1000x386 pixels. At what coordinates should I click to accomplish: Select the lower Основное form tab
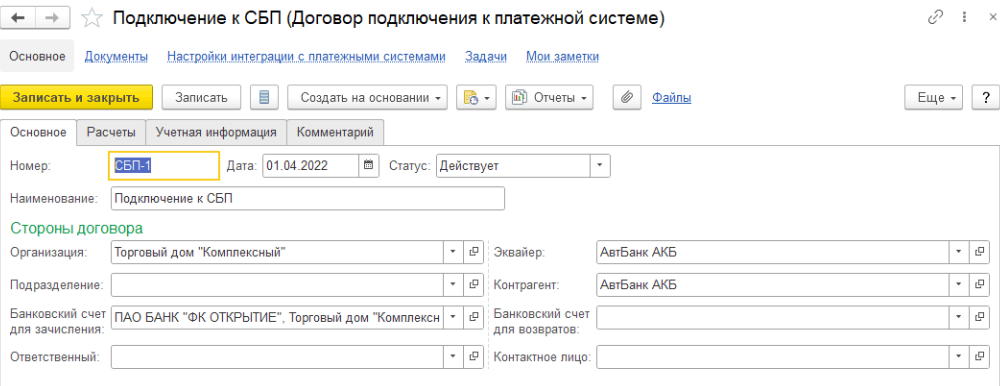coord(39,132)
